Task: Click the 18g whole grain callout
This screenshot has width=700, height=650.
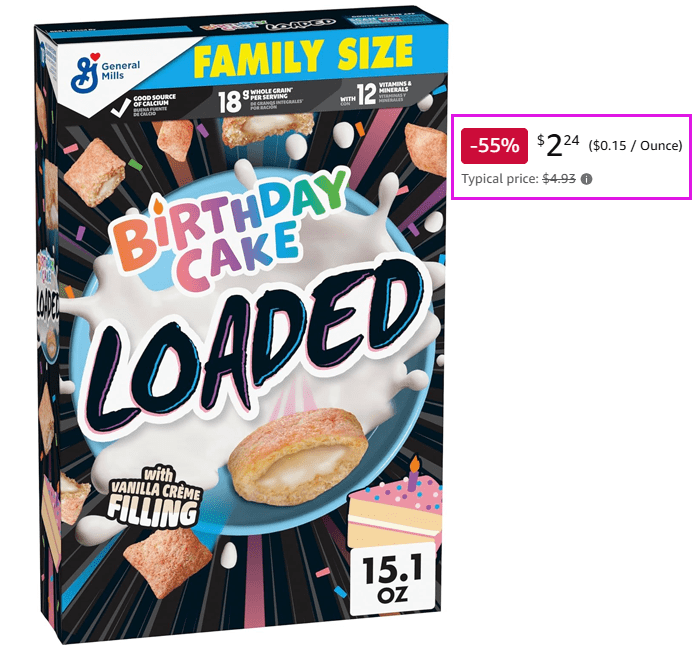Action: [255, 100]
